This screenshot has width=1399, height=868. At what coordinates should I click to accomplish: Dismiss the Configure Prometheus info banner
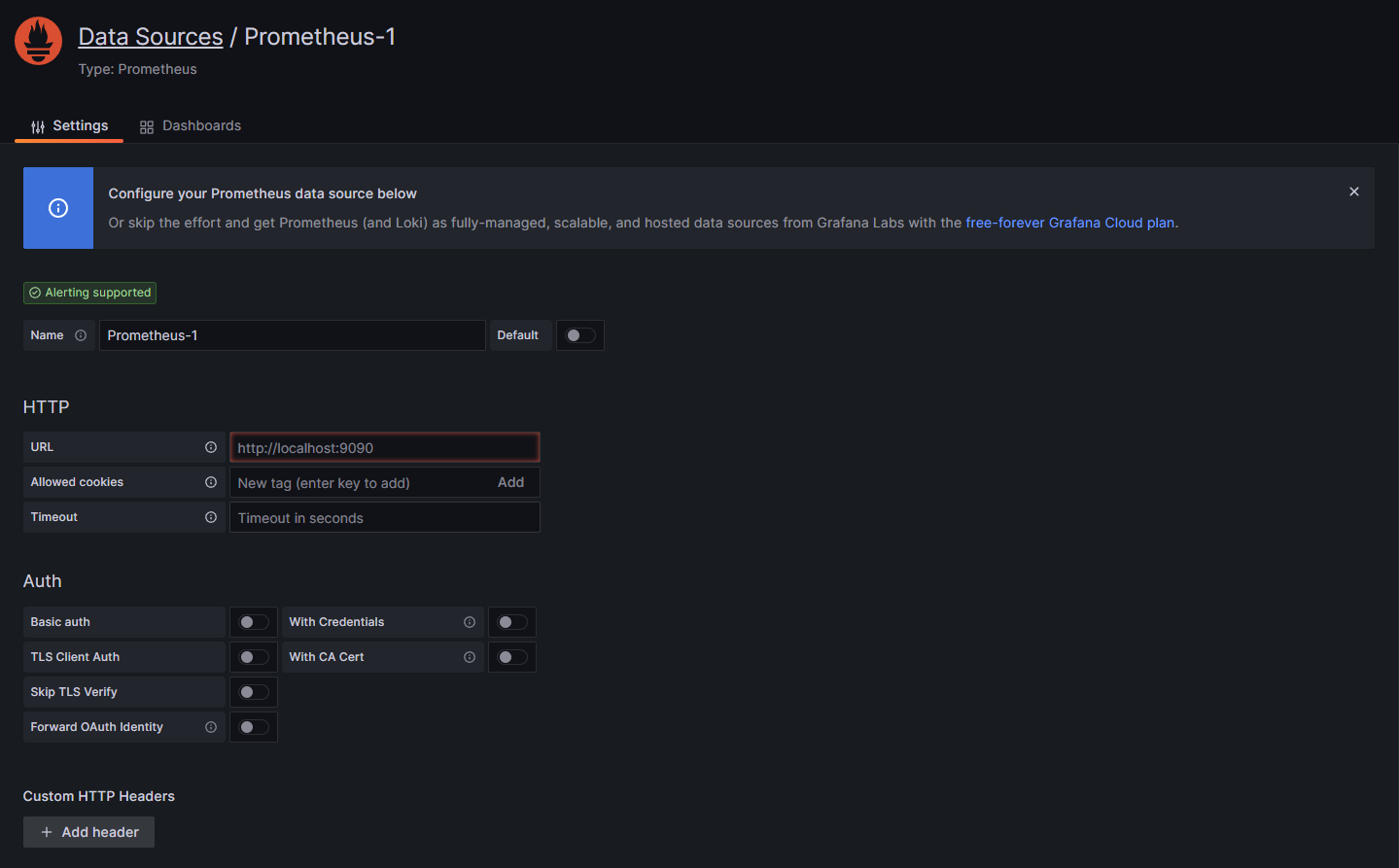coord(1354,191)
